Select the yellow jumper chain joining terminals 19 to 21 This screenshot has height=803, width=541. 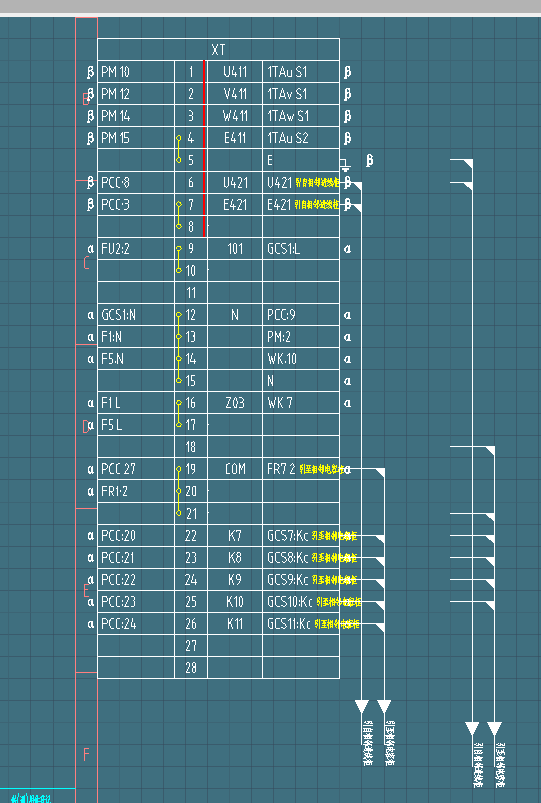(x=179, y=491)
